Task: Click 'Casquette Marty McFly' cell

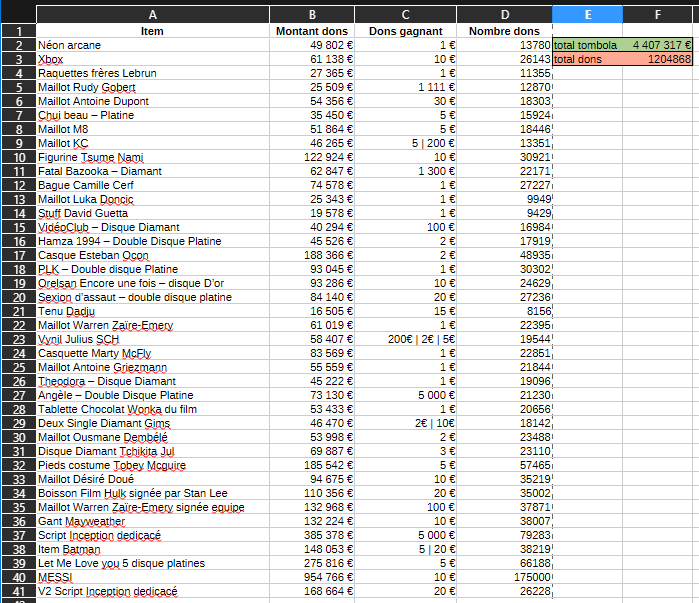Action: [152, 353]
